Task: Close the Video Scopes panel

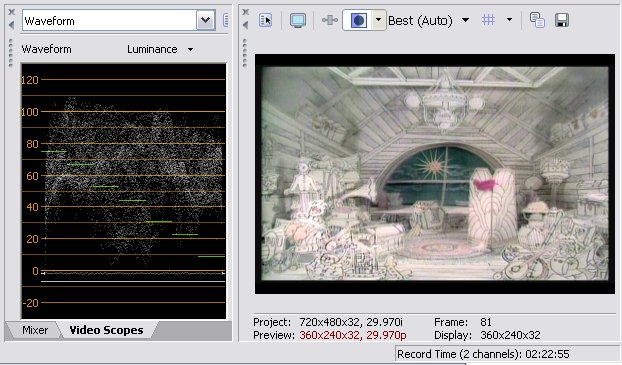Action: click(12, 12)
